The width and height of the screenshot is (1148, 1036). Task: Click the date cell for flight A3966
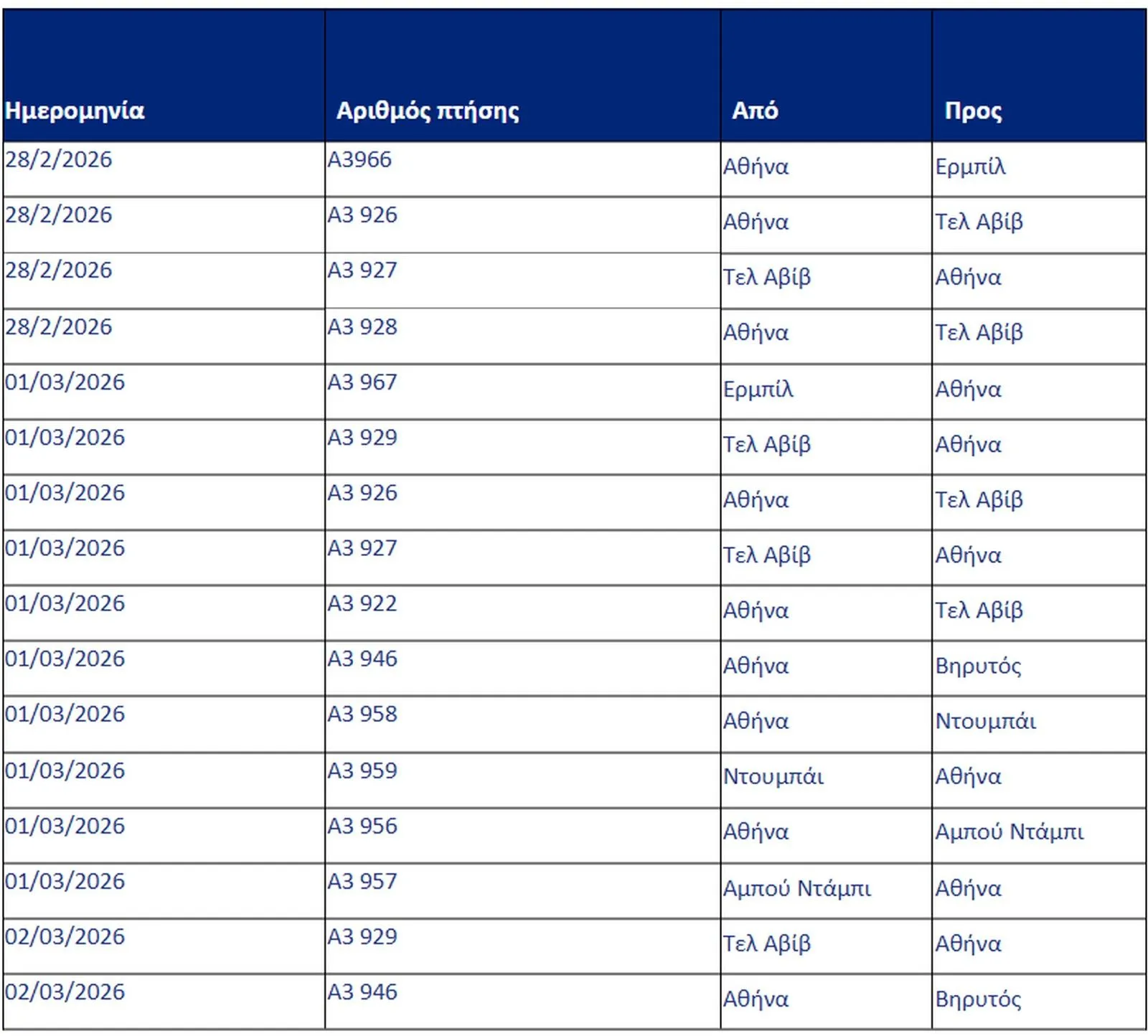[59, 159]
